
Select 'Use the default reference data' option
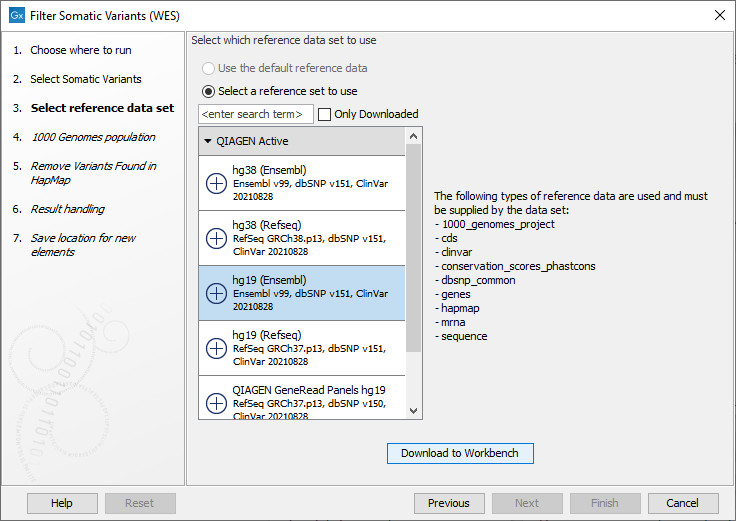coord(208,68)
